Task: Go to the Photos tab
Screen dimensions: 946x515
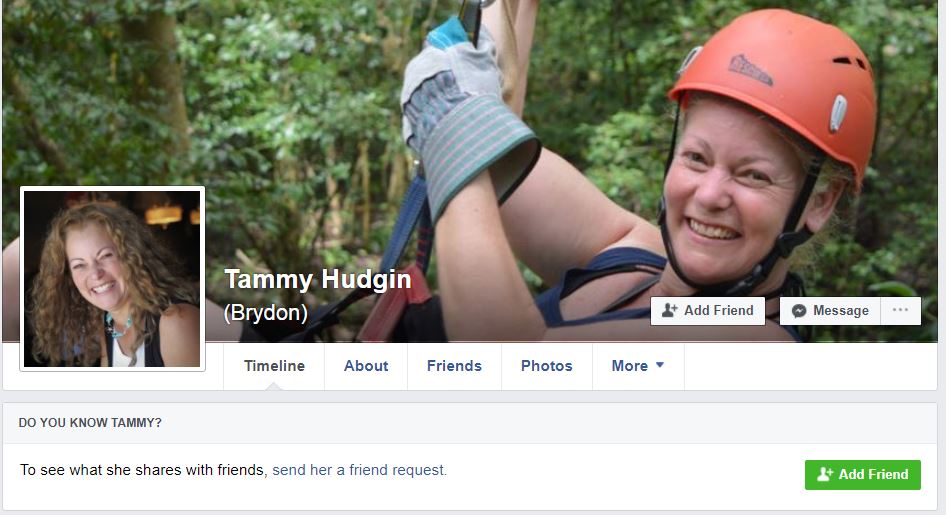Action: [547, 366]
